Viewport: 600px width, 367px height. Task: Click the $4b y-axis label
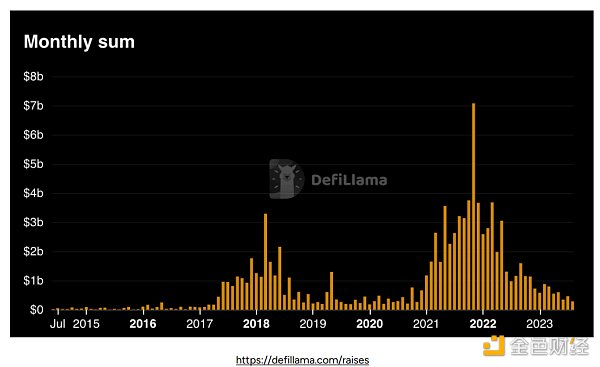[33, 193]
